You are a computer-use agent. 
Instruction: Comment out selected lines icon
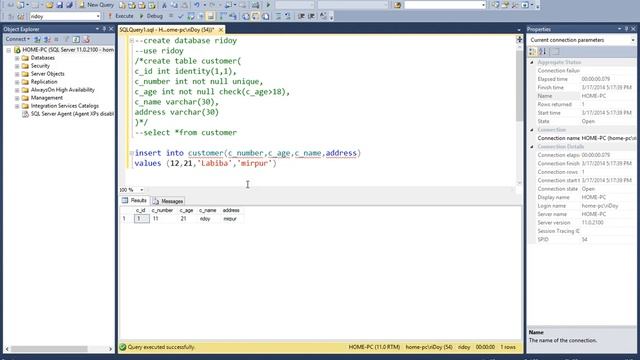278,16
